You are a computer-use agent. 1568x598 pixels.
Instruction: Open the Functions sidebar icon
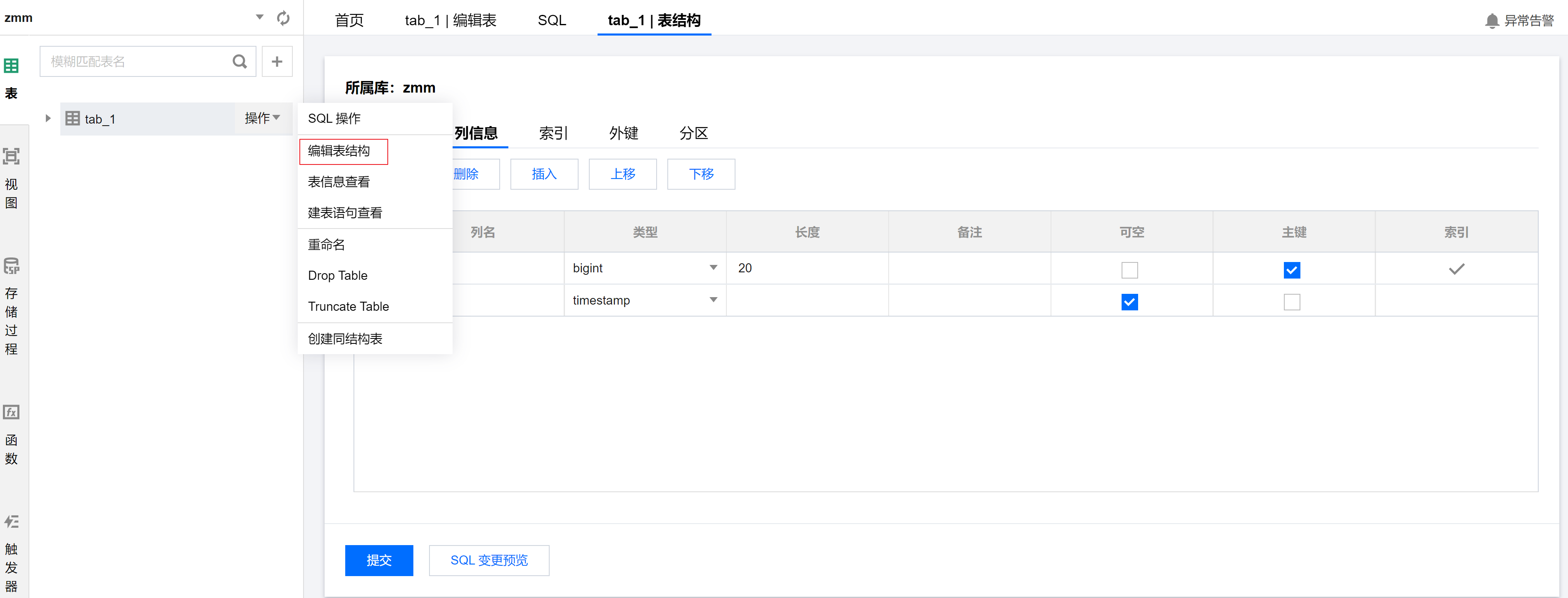(12, 412)
